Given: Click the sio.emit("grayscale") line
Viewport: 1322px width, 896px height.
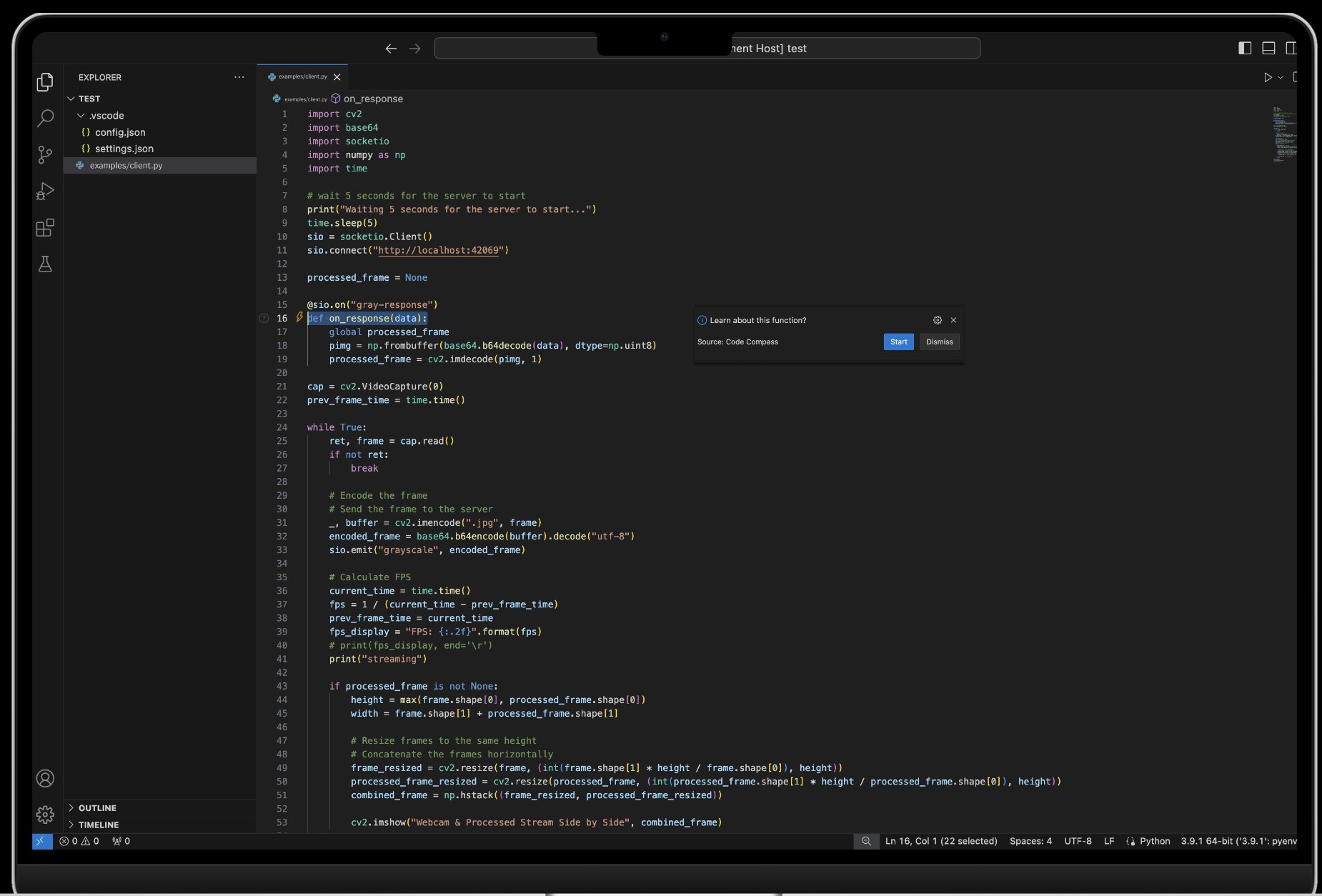Looking at the screenshot, I should 427,550.
